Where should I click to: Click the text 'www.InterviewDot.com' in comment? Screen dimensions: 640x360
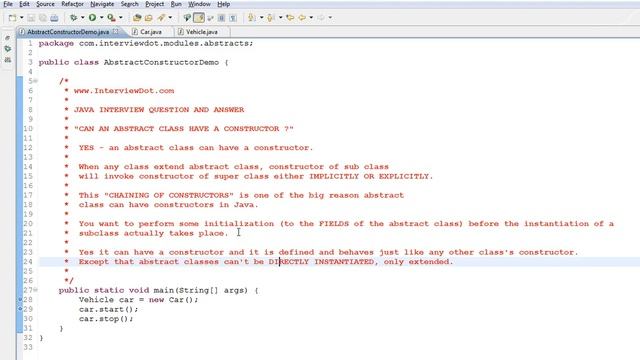(x=124, y=91)
